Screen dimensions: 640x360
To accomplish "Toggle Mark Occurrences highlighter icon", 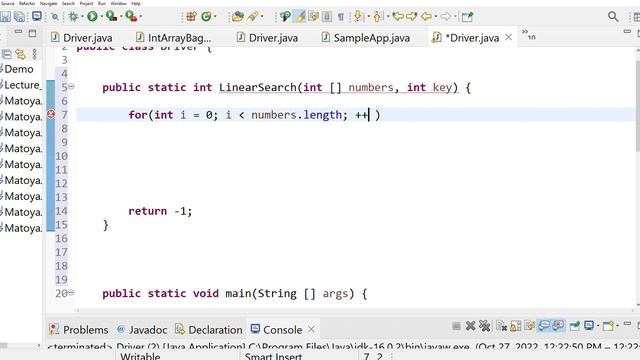I will click(x=300, y=16).
